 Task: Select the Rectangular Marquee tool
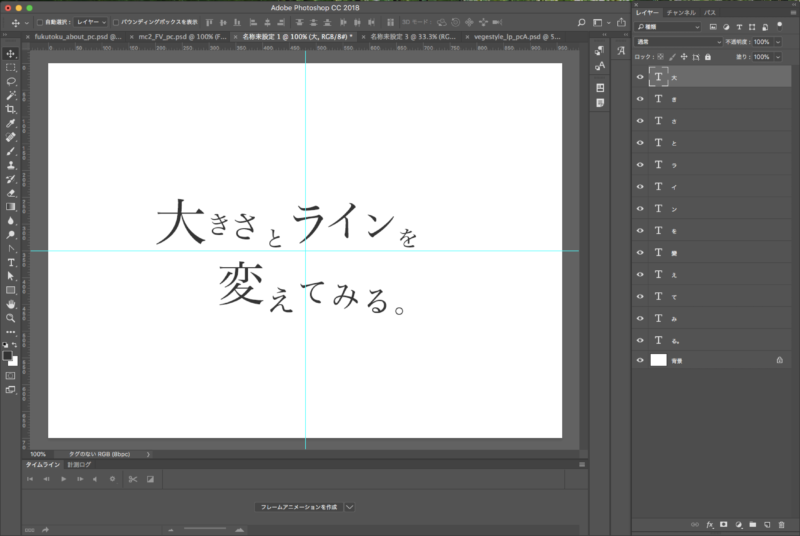click(x=11, y=67)
